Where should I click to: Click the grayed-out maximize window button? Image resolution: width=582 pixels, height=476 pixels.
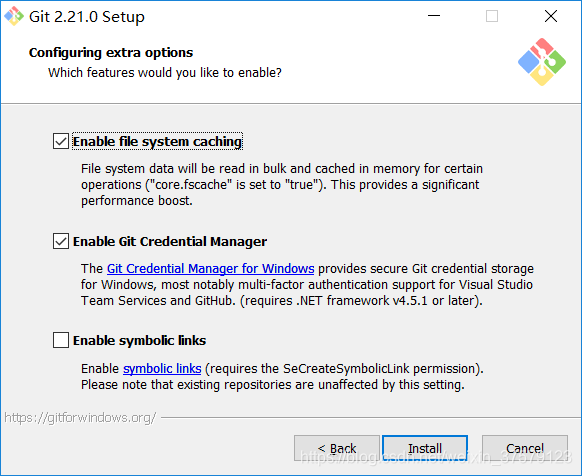[492, 16]
